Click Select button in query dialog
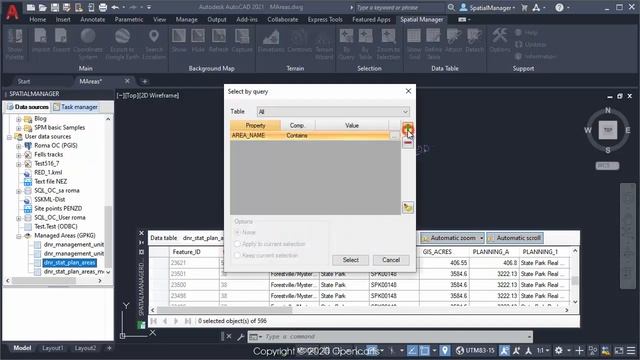Image resolution: width=640 pixels, height=360 pixels. point(350,260)
